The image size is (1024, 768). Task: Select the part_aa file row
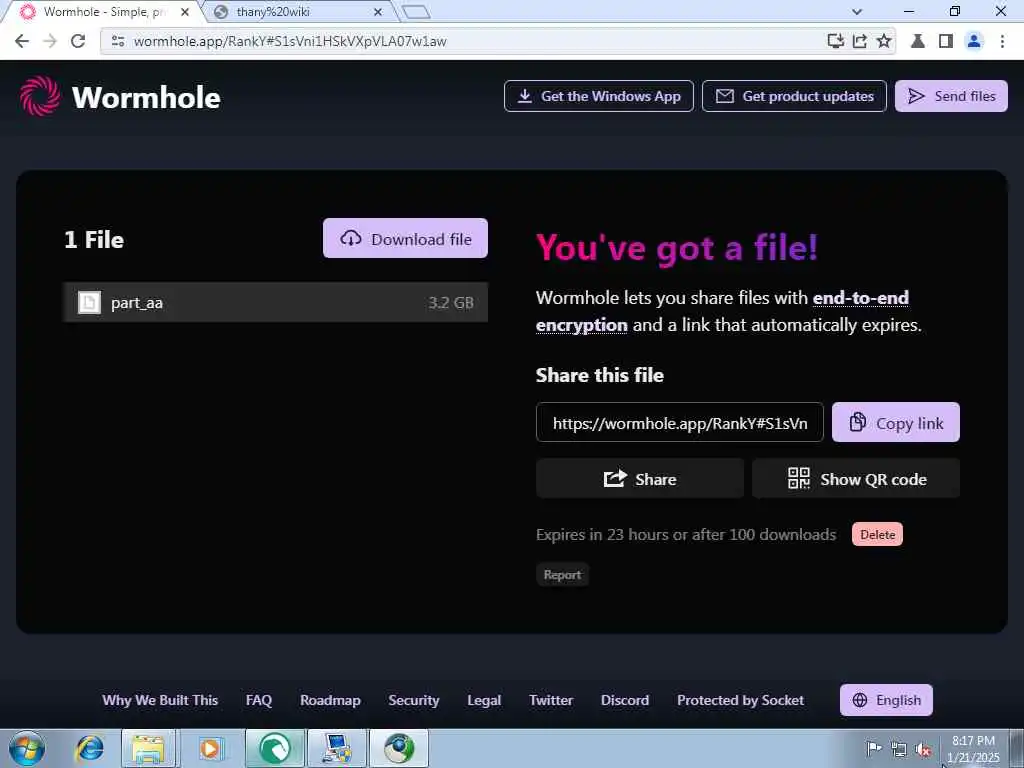(275, 302)
